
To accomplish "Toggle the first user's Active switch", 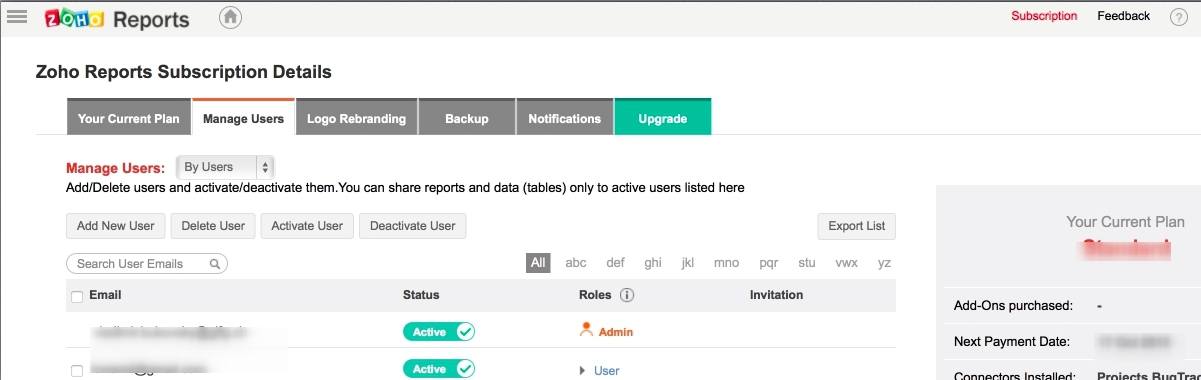I will (439, 331).
